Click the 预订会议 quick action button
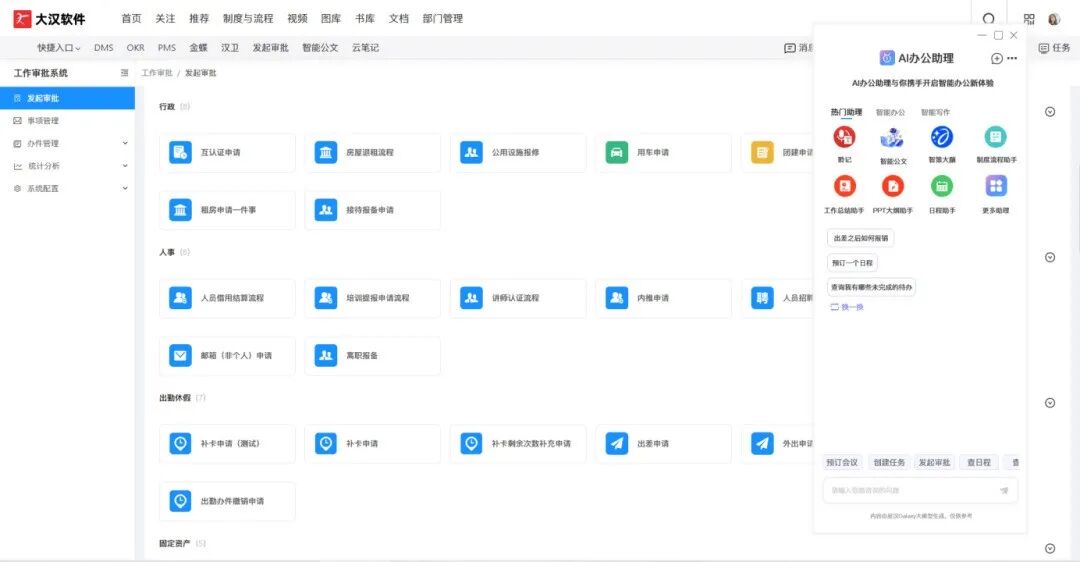1080x562 pixels. (x=842, y=462)
